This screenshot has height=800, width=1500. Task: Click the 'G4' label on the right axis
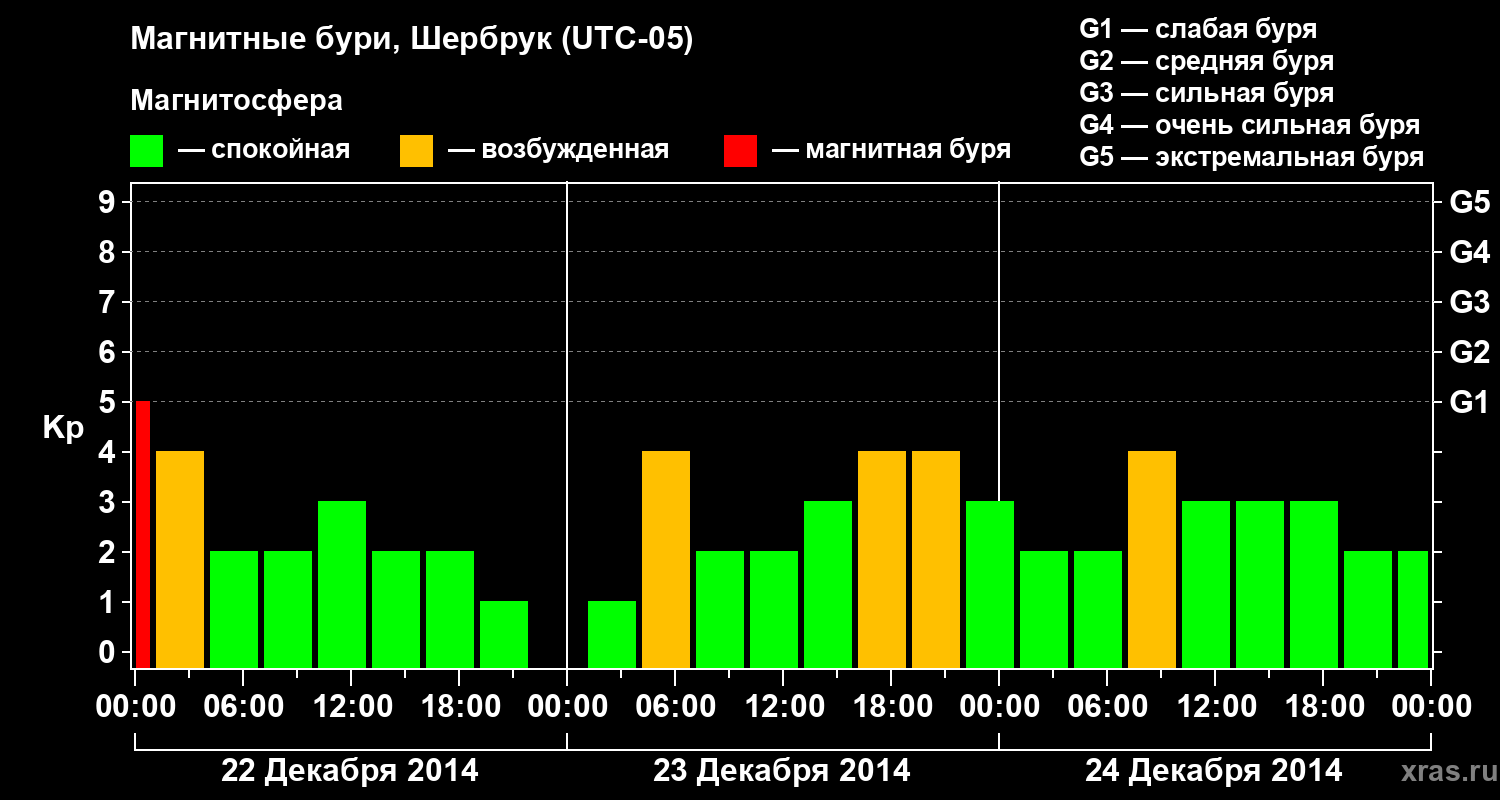(x=1469, y=252)
